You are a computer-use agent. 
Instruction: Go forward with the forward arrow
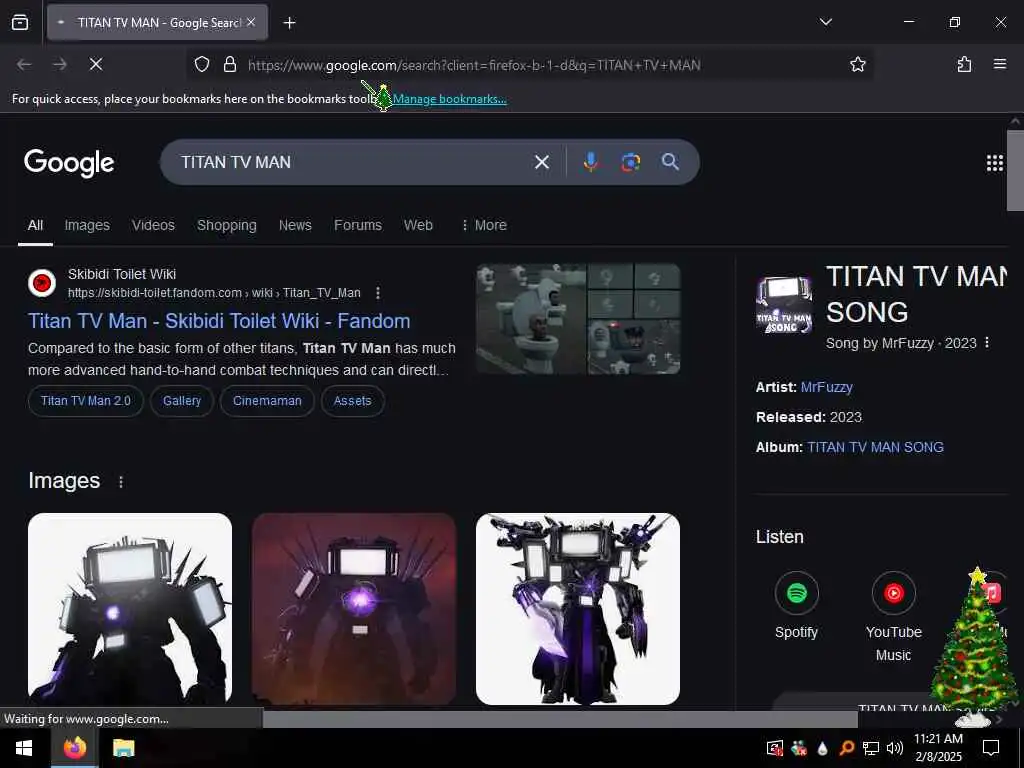[59, 64]
